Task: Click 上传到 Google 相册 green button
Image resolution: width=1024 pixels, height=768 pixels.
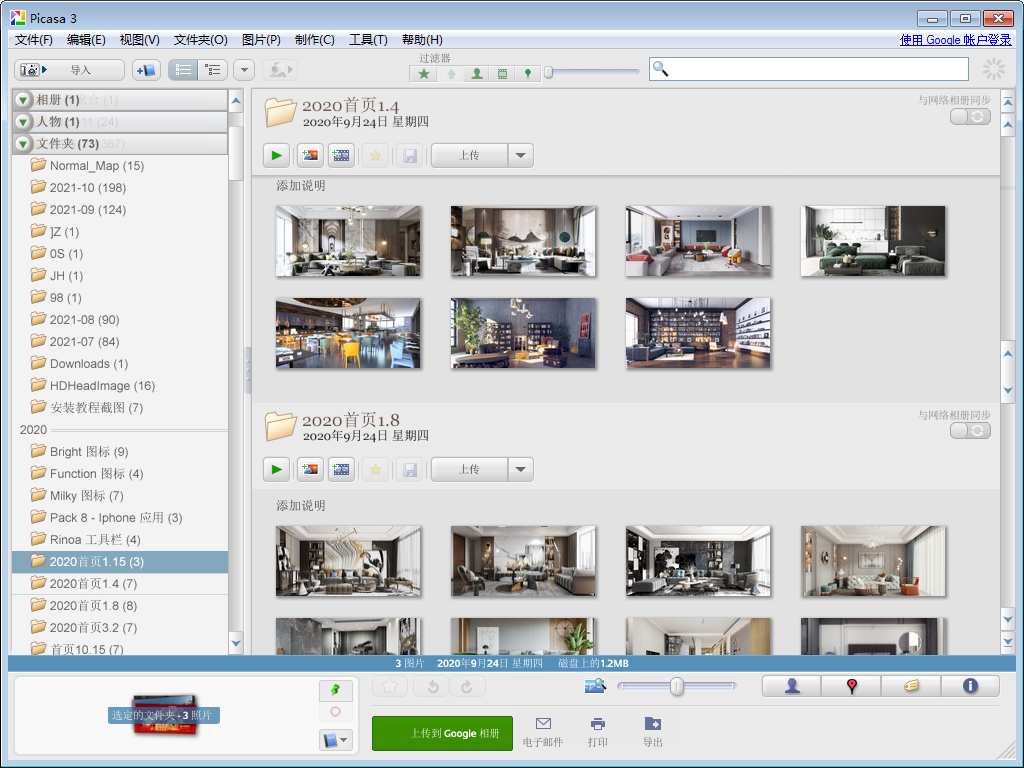Action: click(x=442, y=733)
